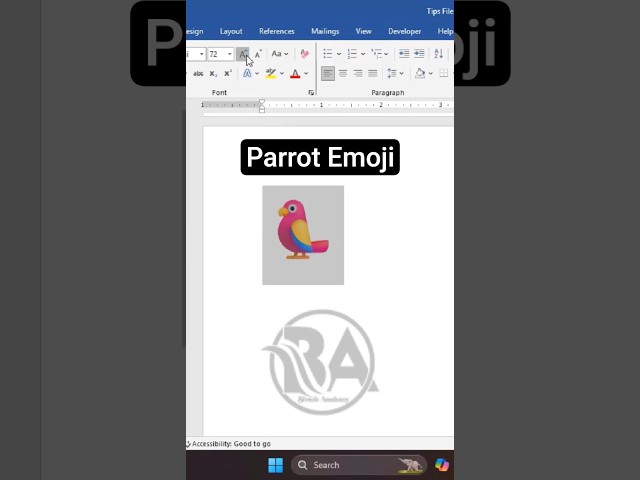640x480 pixels.
Task: Switch to the Developer tab
Action: tap(404, 31)
